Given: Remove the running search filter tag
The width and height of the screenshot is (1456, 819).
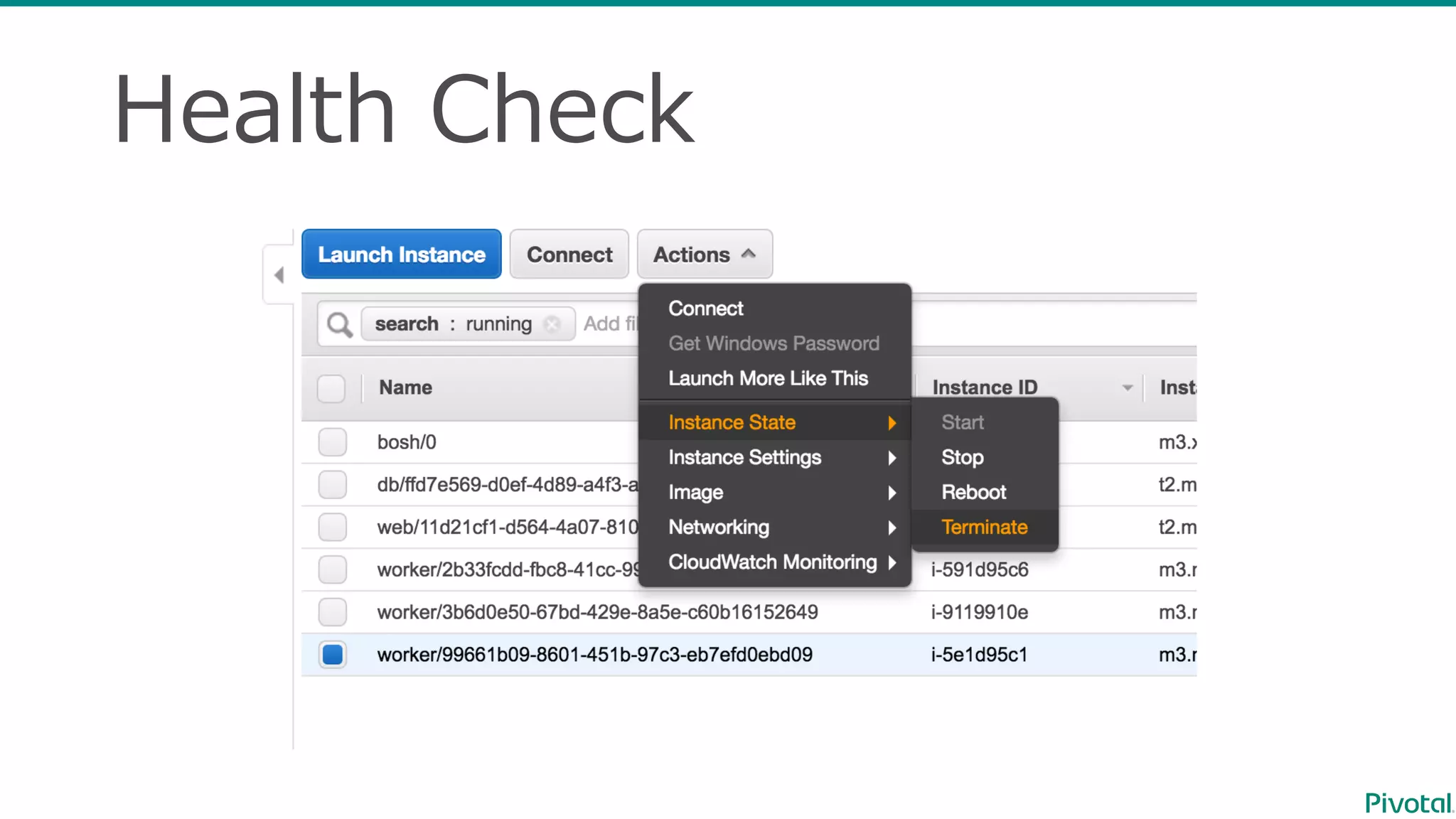Looking at the screenshot, I should [552, 324].
